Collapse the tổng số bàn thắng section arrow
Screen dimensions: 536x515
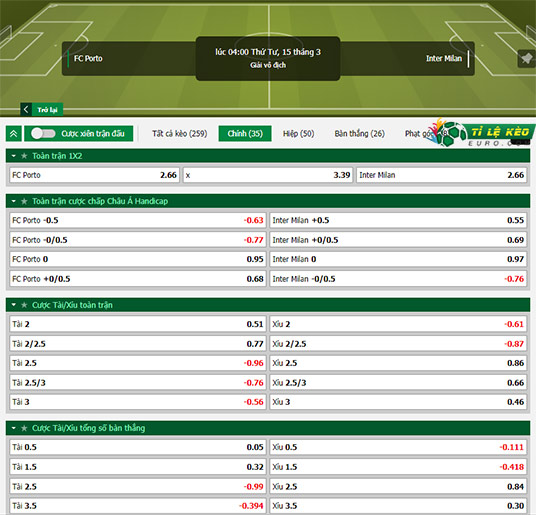[14, 428]
